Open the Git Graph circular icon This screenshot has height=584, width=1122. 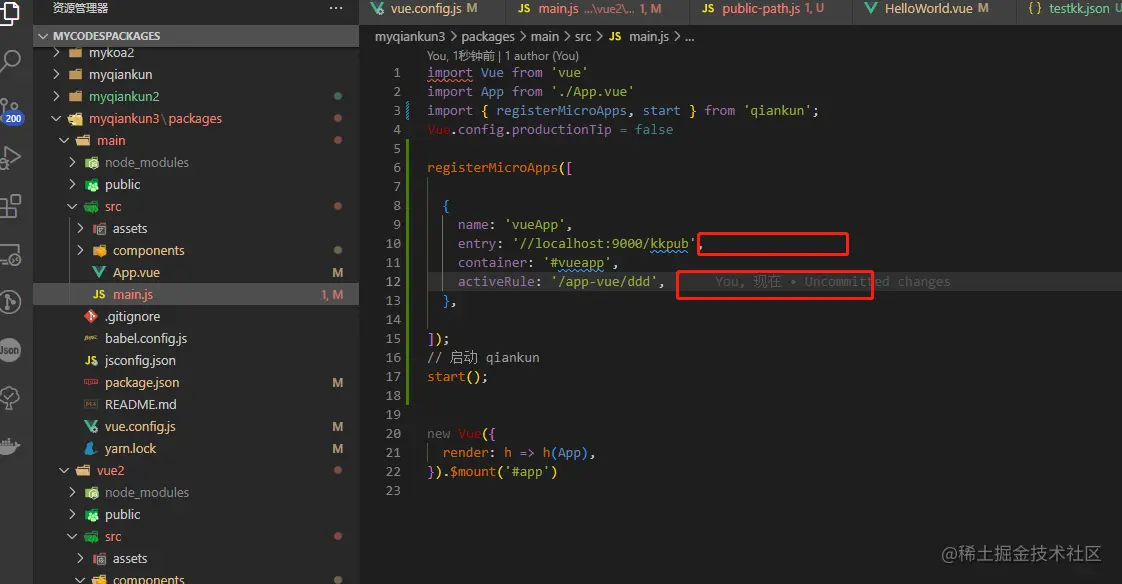click(x=10, y=302)
